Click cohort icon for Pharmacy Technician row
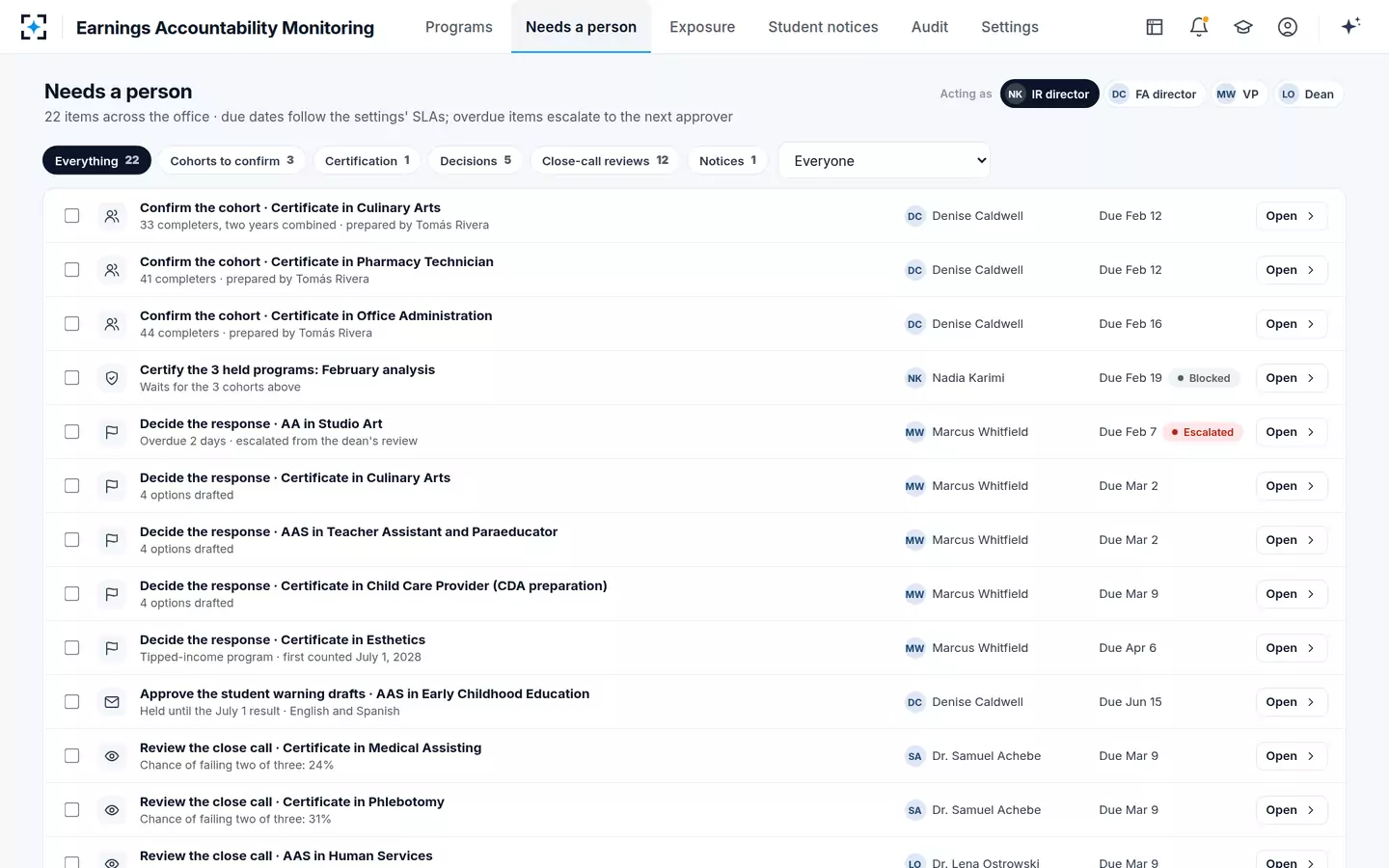The height and width of the screenshot is (868, 1389). pyautogui.click(x=112, y=270)
